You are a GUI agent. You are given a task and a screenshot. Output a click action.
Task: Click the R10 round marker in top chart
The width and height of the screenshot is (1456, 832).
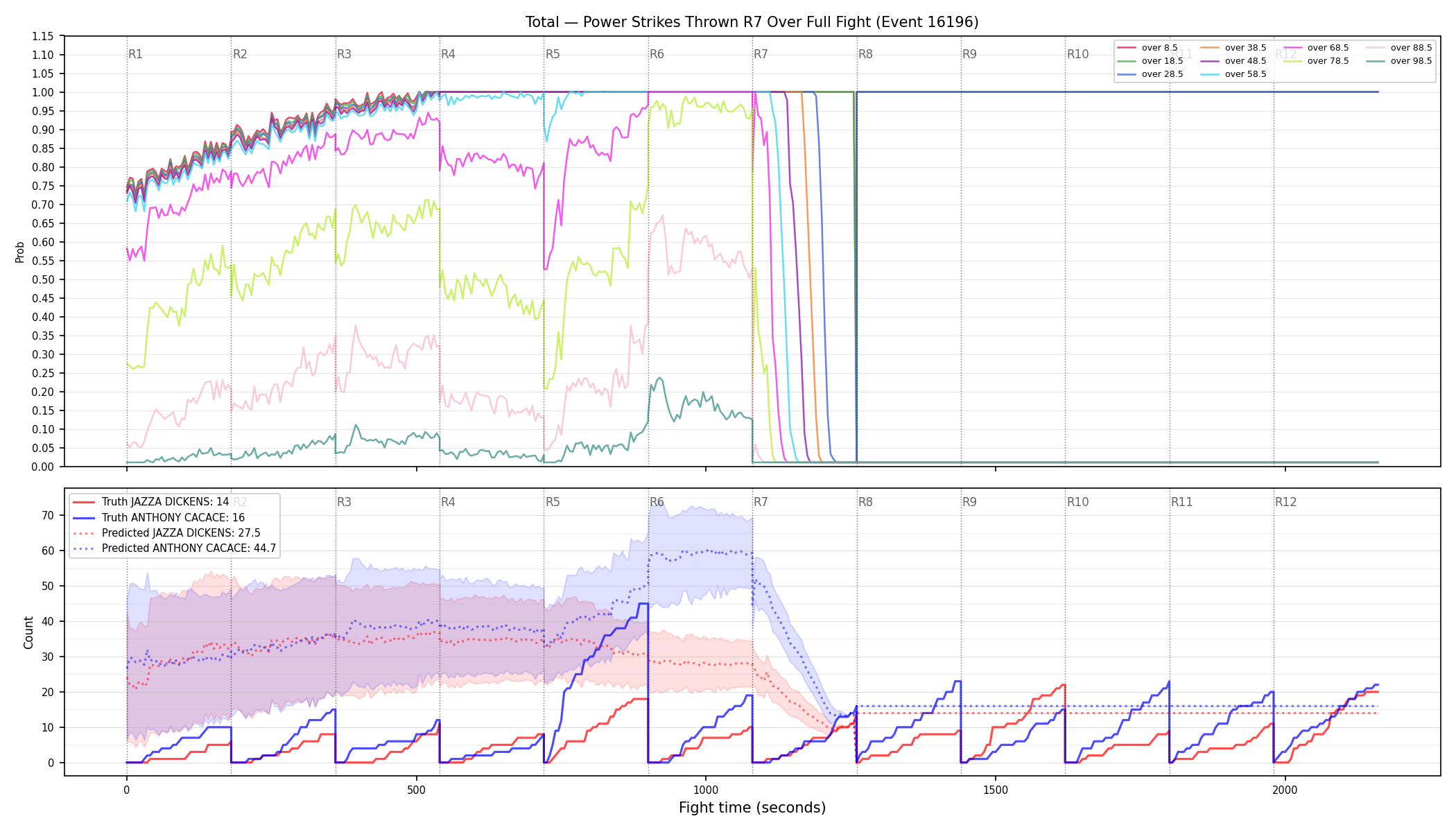pos(1077,54)
